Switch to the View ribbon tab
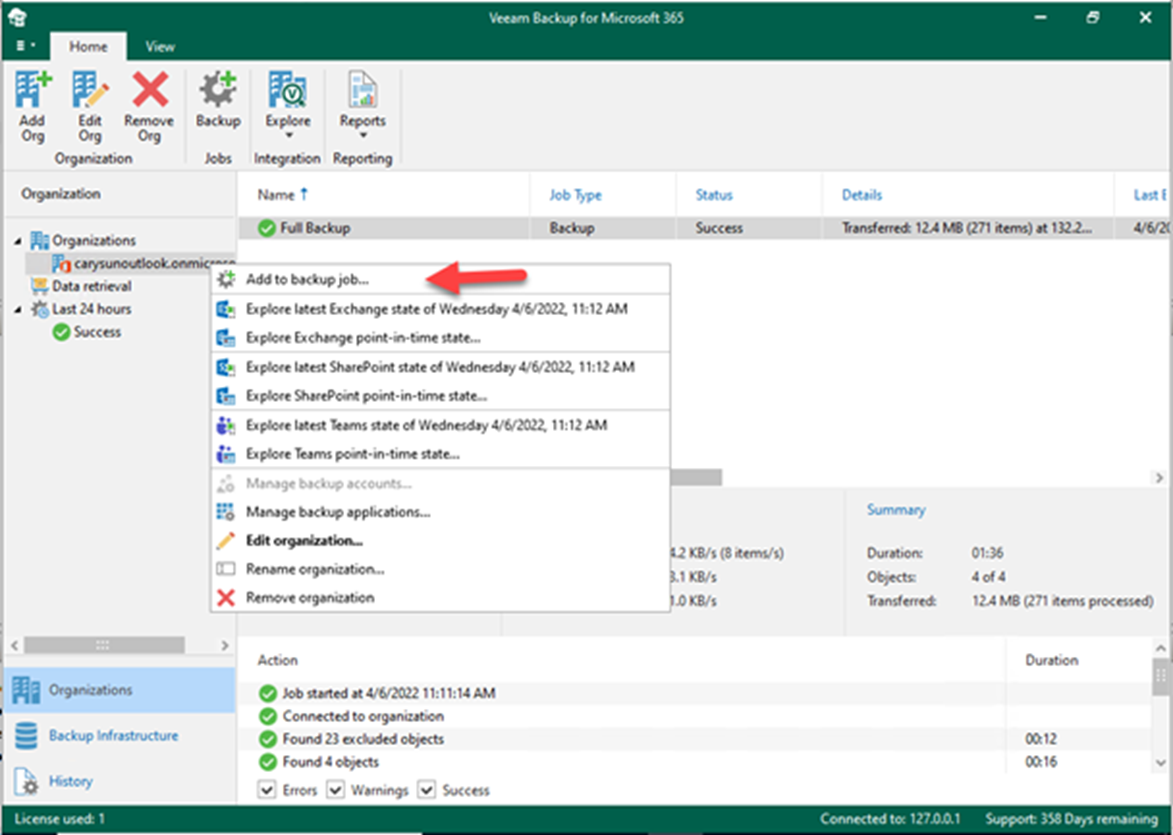Viewport: 1173px width, 835px height. coord(160,46)
